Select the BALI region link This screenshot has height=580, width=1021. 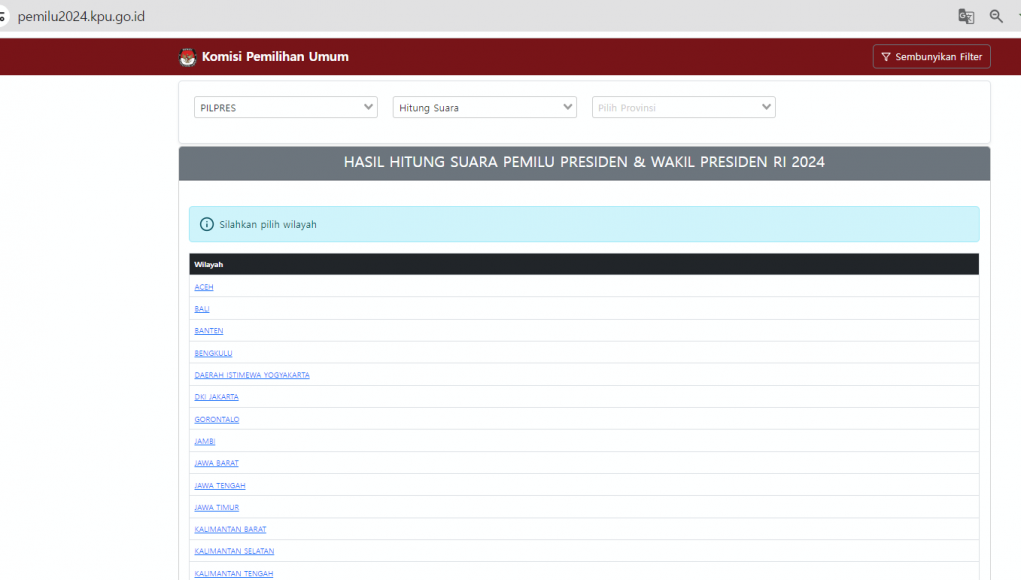tap(202, 309)
